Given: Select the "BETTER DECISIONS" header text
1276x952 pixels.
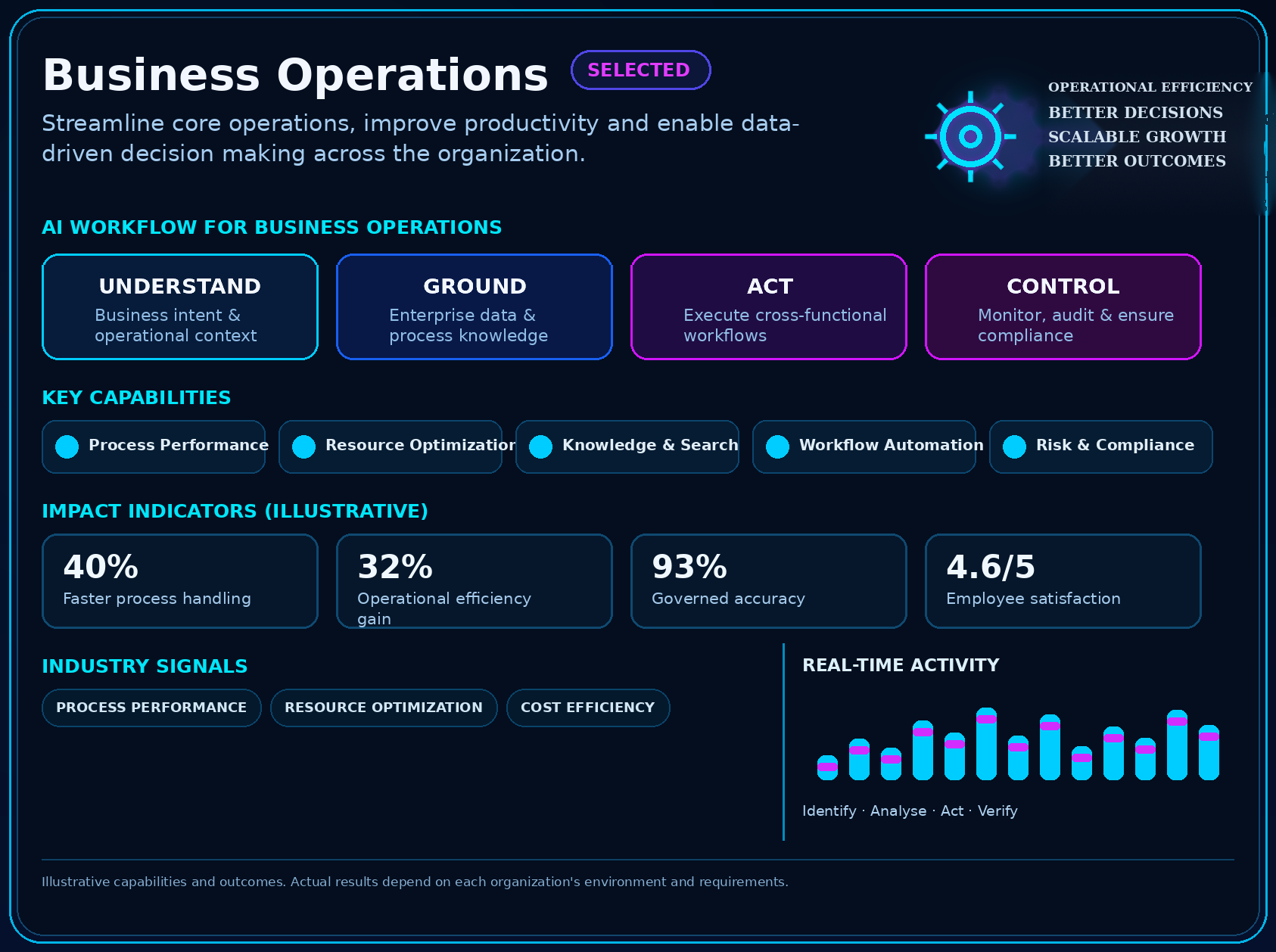Looking at the screenshot, I should point(1135,113).
